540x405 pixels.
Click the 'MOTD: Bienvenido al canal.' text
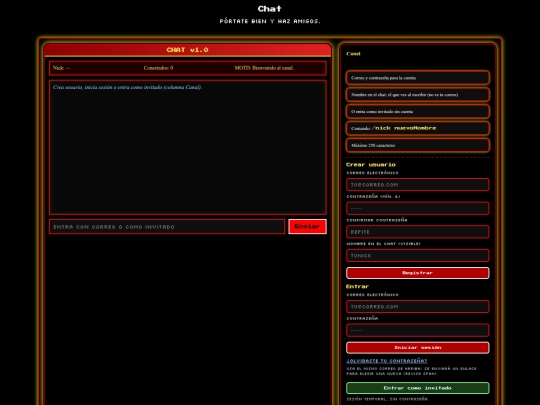tap(264, 68)
